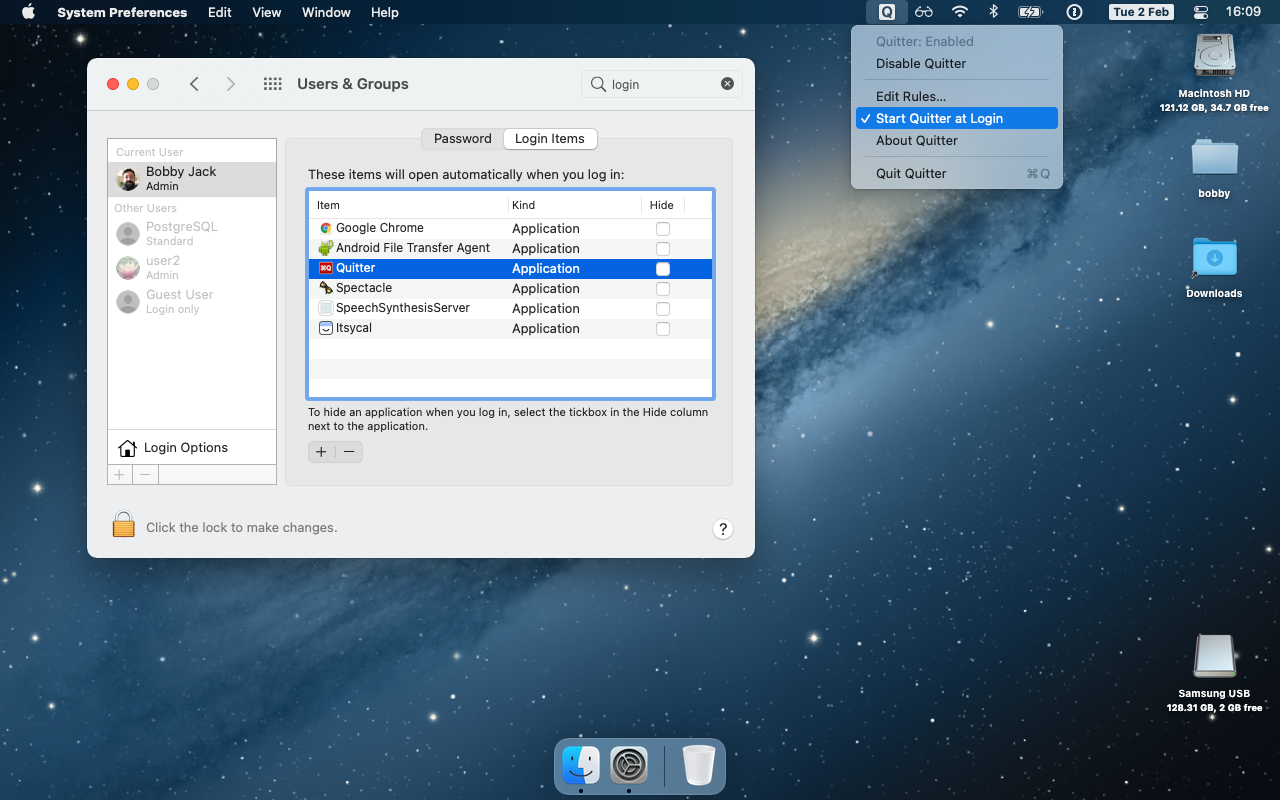Screen dimensions: 1280x800
Task: Add a login item with the plus button
Action: coord(320,452)
